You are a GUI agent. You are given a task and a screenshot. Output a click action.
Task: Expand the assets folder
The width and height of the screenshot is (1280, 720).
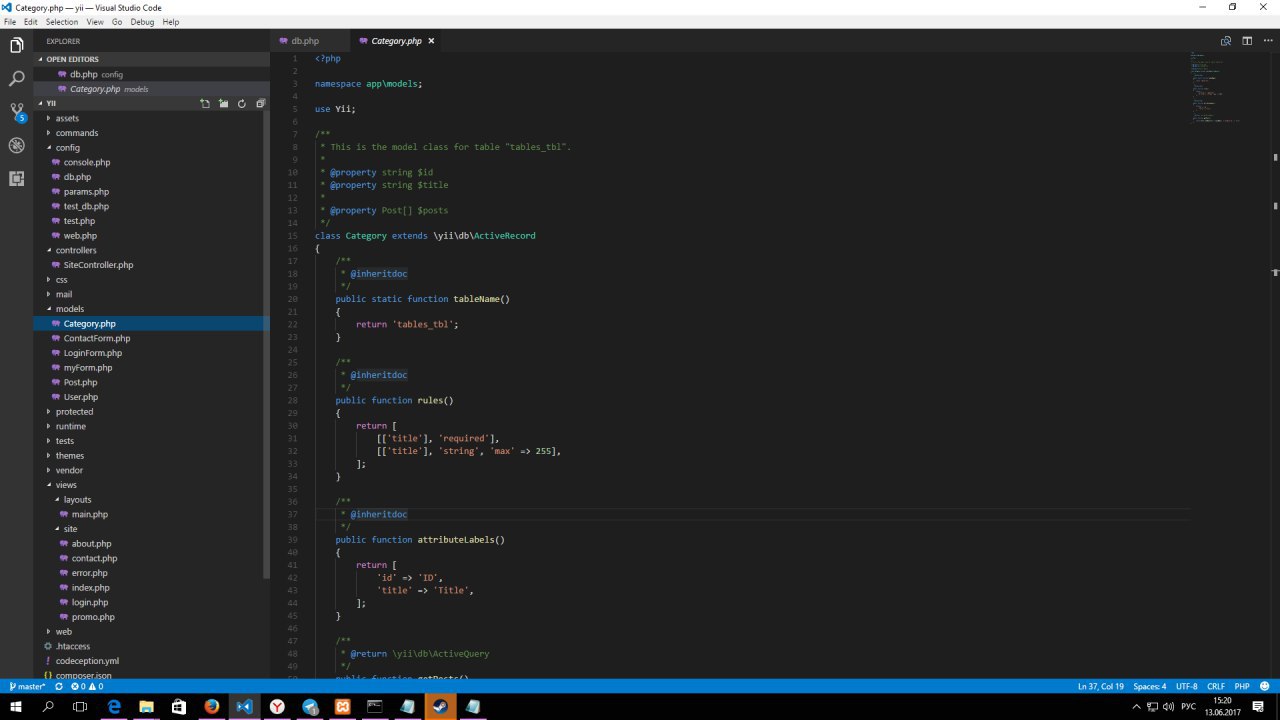(67, 118)
